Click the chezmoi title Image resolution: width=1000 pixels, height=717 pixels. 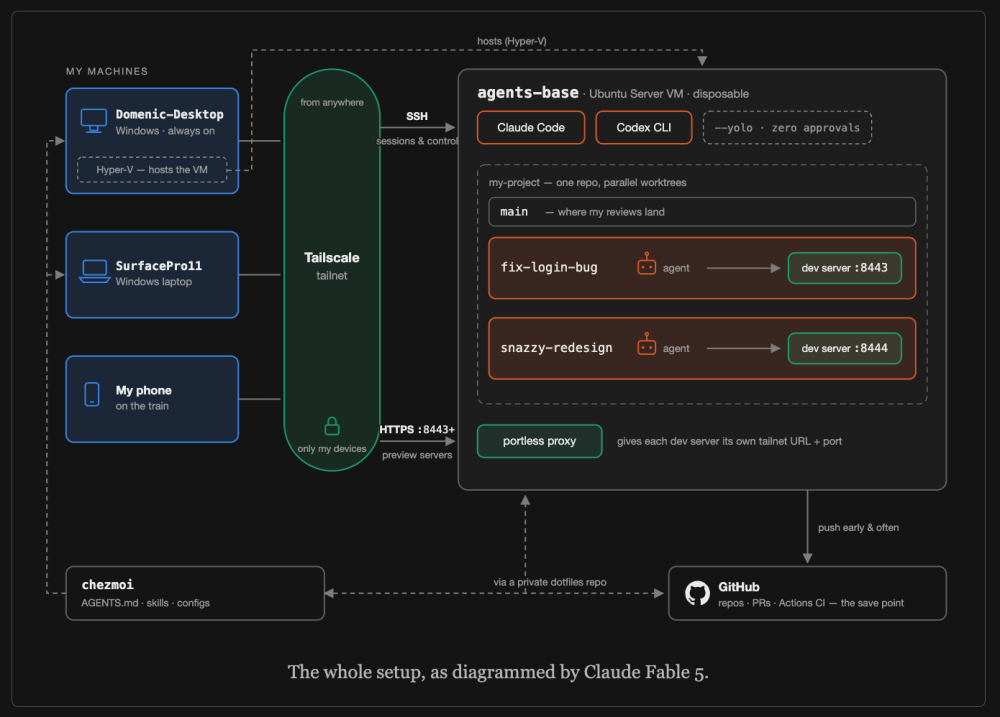tap(108, 584)
